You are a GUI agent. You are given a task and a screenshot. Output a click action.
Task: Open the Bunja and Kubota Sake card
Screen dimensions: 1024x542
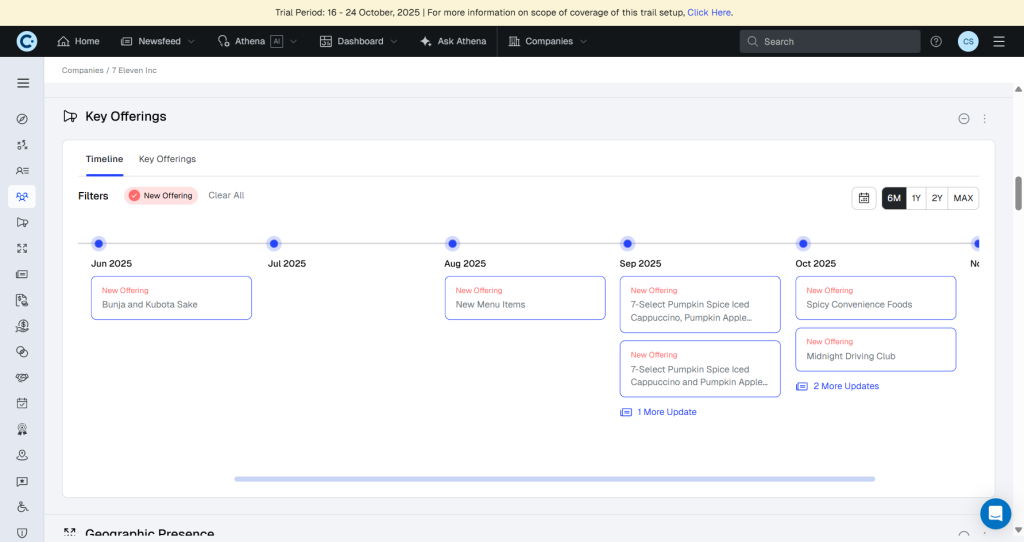(171, 298)
